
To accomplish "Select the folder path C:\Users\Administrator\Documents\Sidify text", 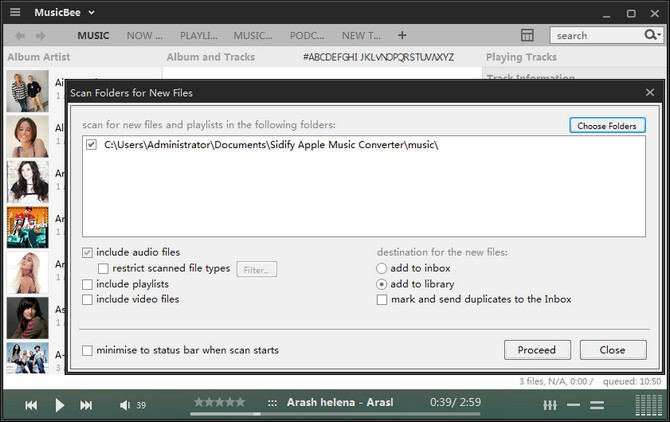I will pyautogui.click(x=271, y=145).
